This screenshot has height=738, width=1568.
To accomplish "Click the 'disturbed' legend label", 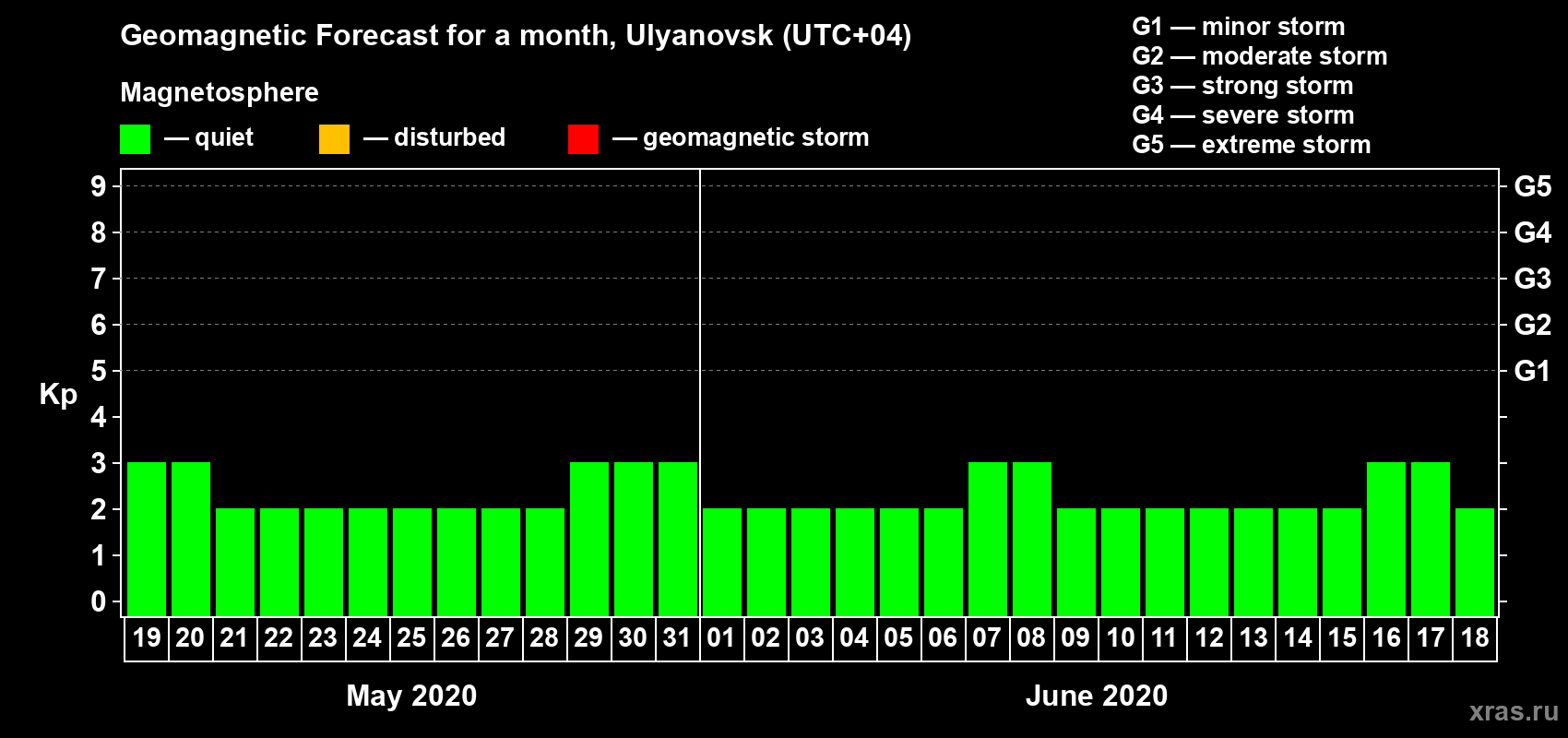I will click(450, 137).
